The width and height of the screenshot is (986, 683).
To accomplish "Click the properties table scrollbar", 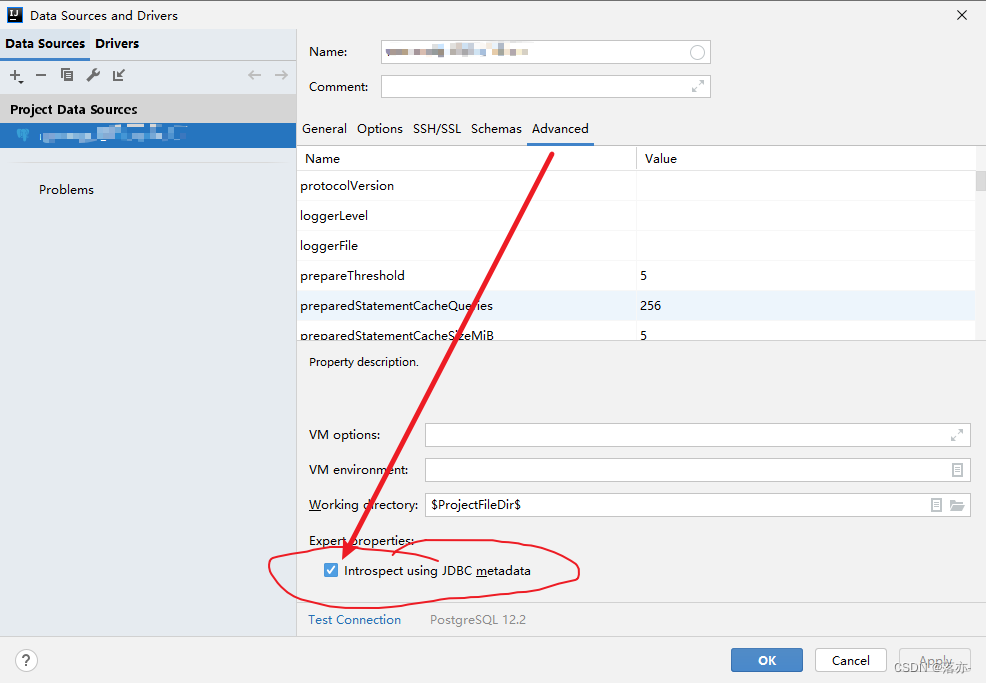I will [x=979, y=180].
